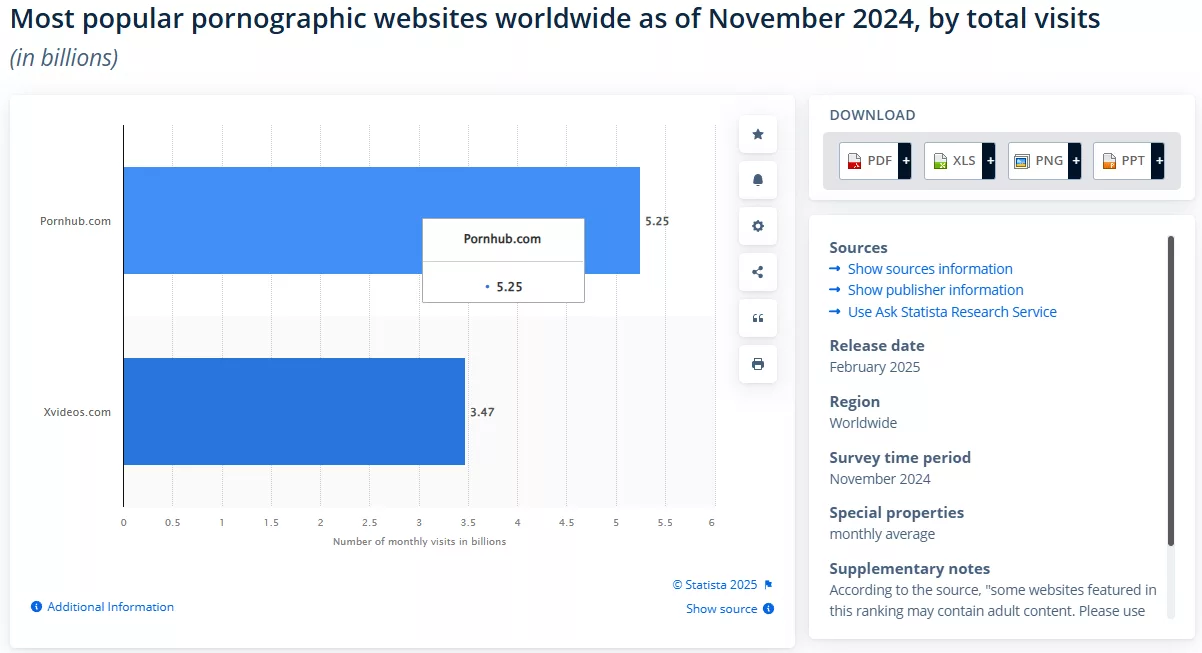The height and width of the screenshot is (653, 1202).
Task: Click the DOWNLOAD heading
Action: (872, 115)
